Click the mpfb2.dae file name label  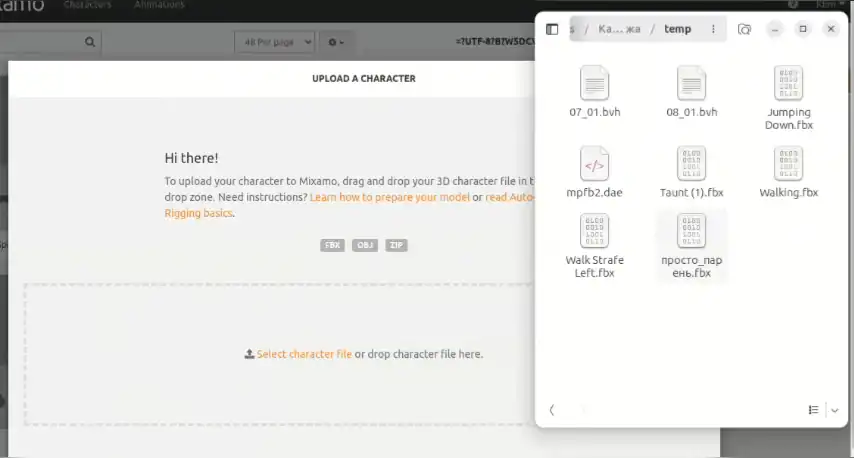[x=594, y=192]
